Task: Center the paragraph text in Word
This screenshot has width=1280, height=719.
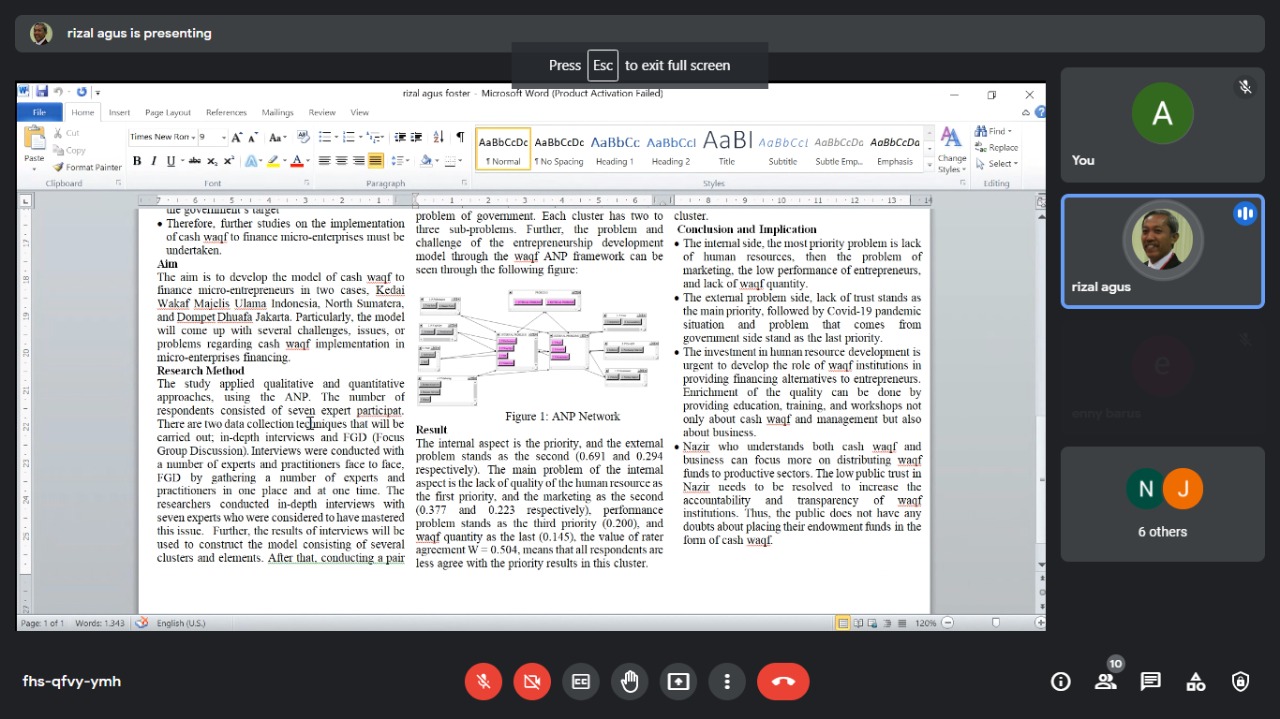Action: tap(341, 161)
